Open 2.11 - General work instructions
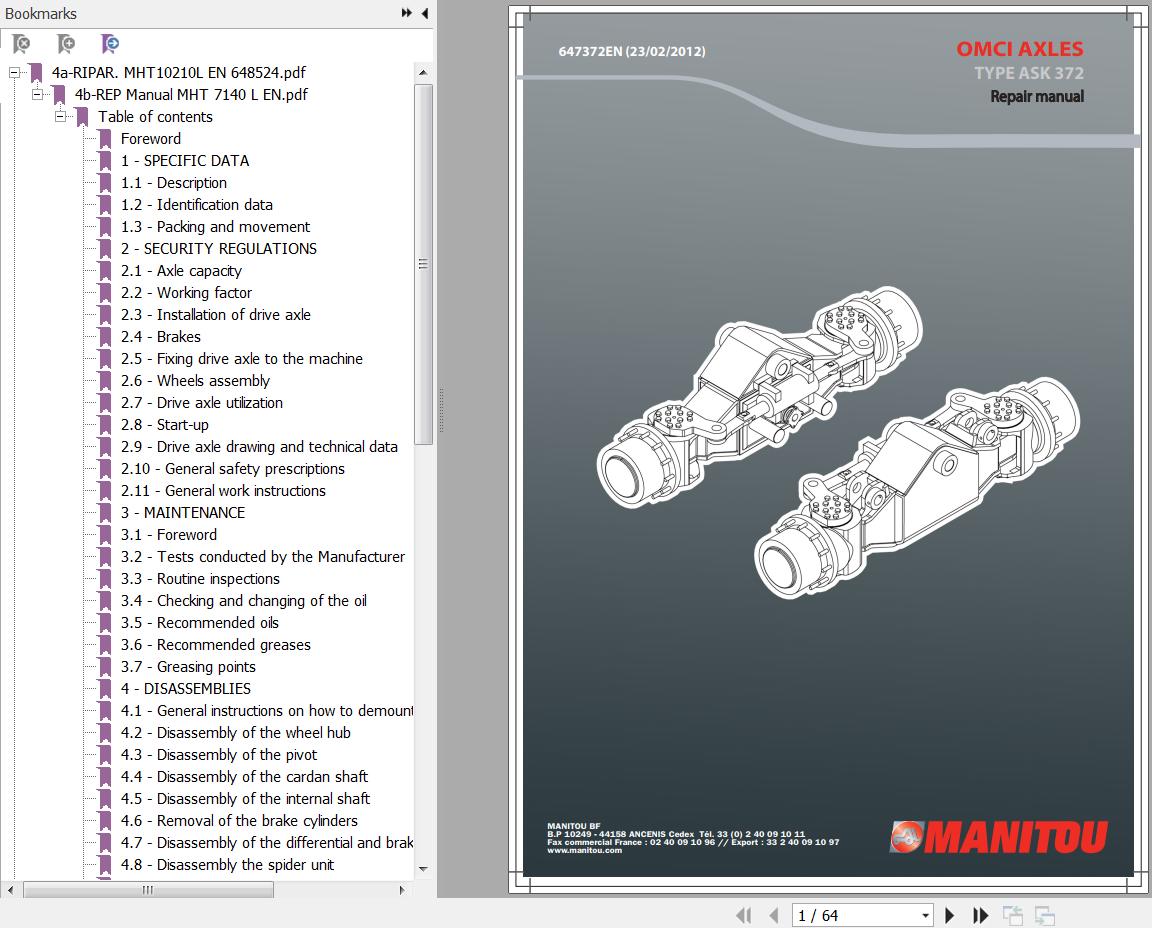Screen dimensions: 1152x928 tap(223, 492)
